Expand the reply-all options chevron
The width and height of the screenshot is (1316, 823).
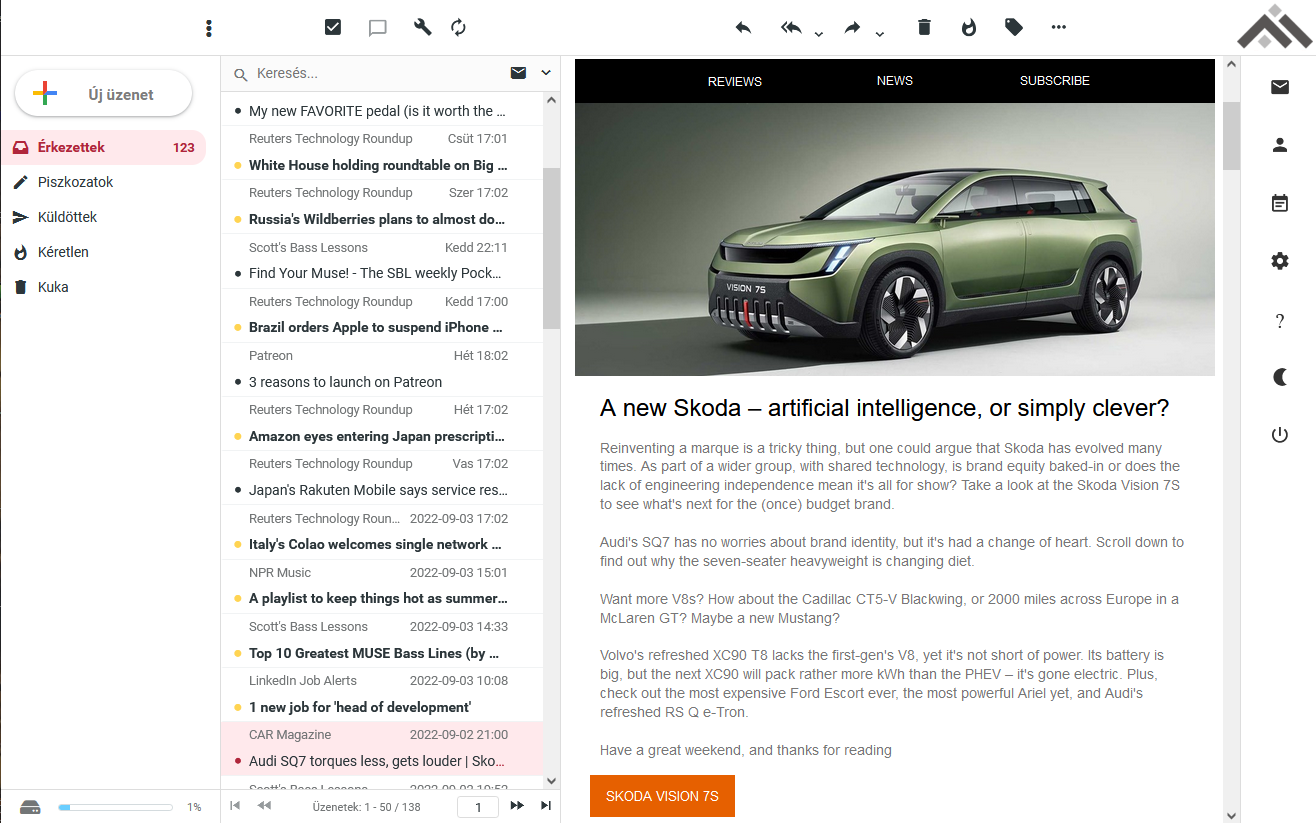(818, 33)
